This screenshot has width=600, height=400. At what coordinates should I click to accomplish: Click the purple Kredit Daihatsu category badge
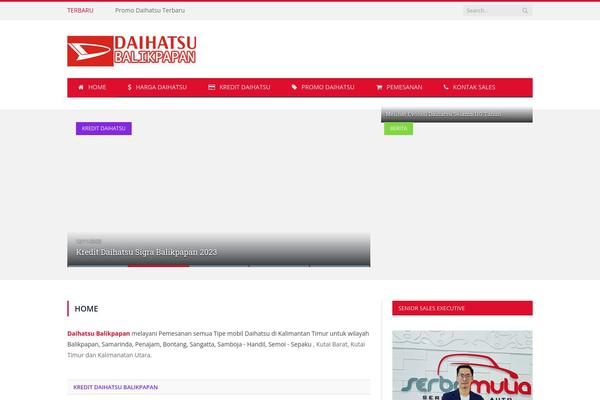104,129
